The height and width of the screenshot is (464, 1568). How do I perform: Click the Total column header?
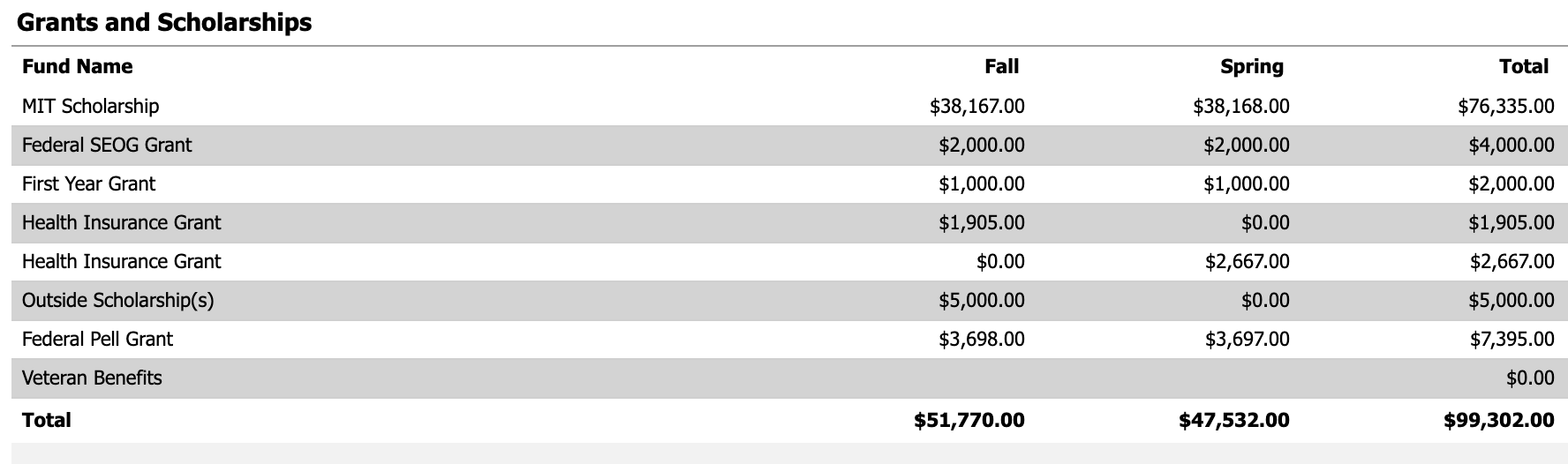click(x=1523, y=66)
